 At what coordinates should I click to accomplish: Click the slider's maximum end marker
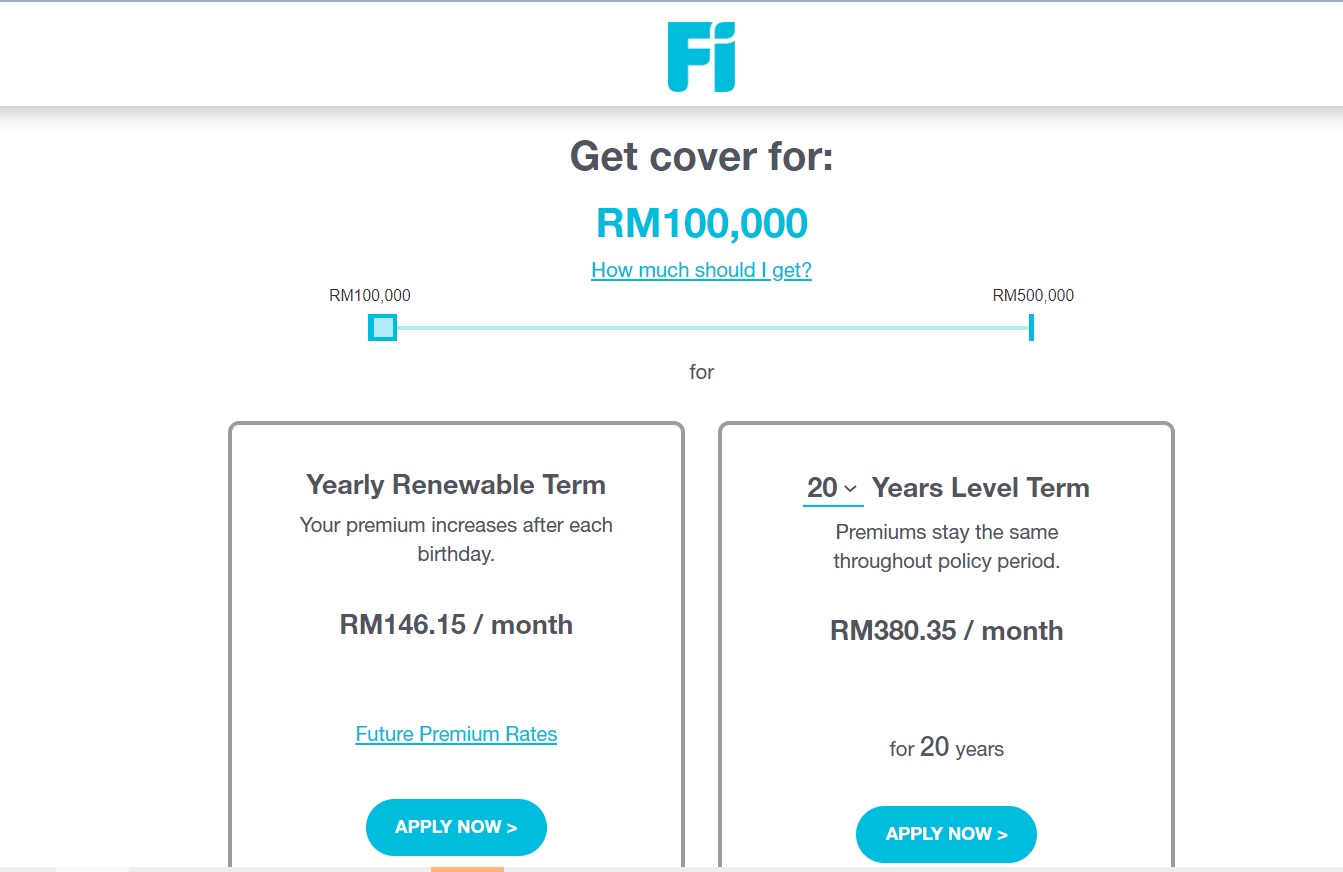pyautogui.click(x=1031, y=327)
